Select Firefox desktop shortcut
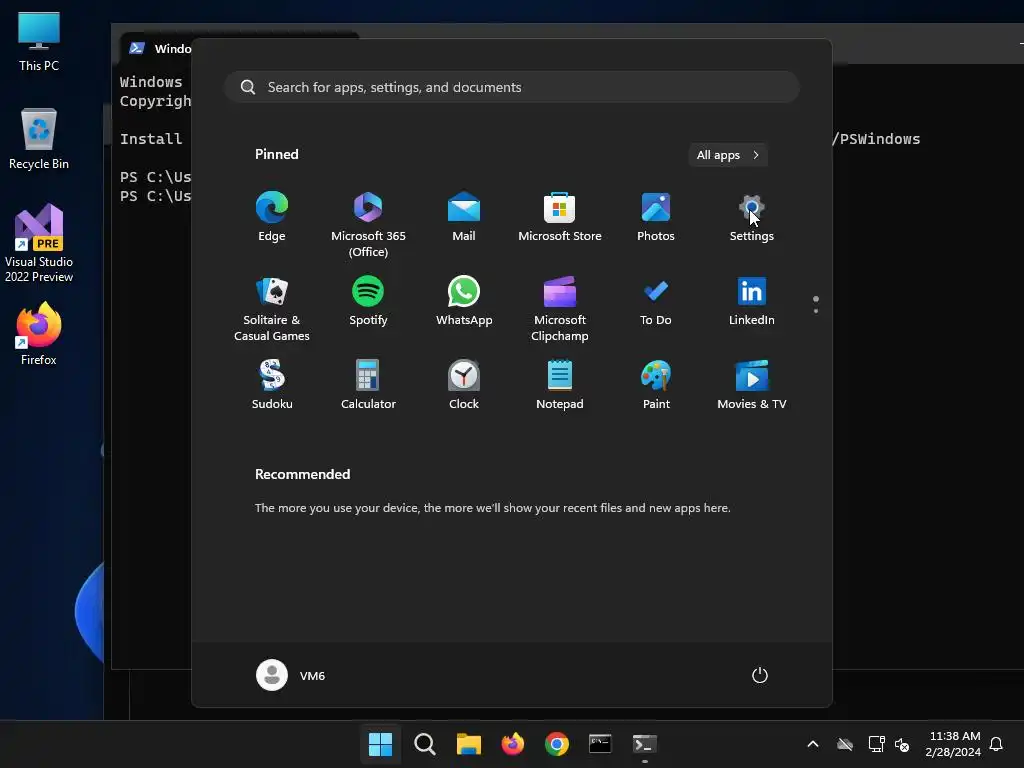This screenshot has height=768, width=1024. coord(39,334)
